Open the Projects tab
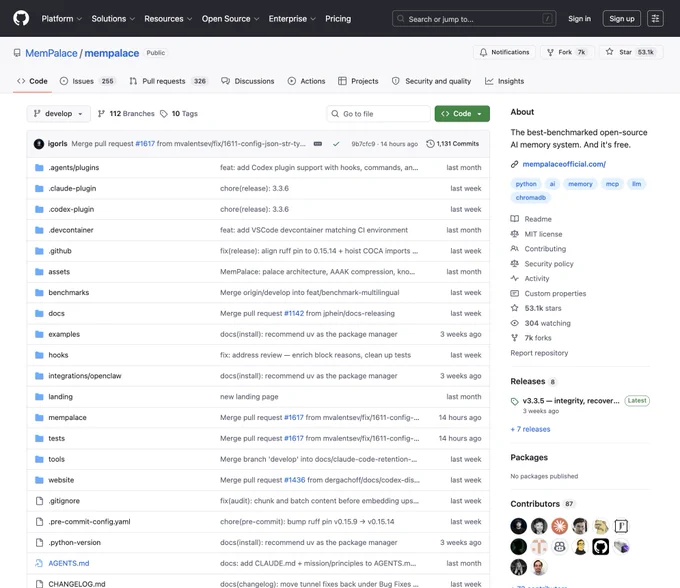This screenshot has width=680, height=588. coord(358,81)
